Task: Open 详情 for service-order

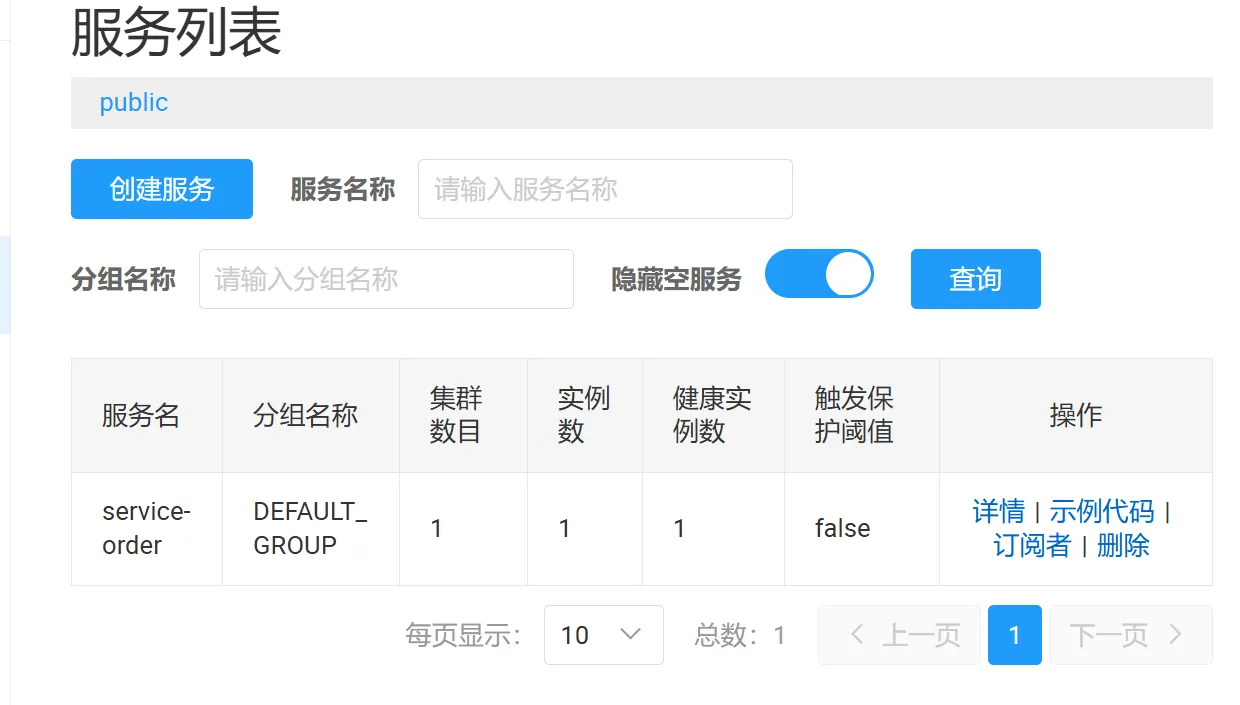Action: 998,512
